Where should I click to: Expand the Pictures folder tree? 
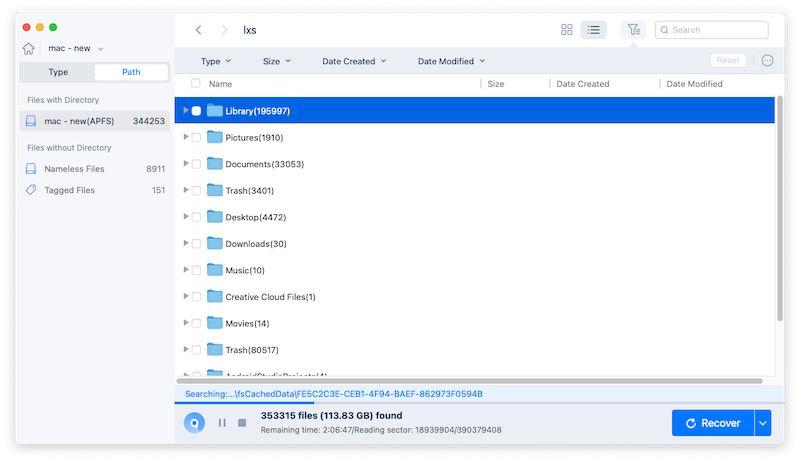186,137
